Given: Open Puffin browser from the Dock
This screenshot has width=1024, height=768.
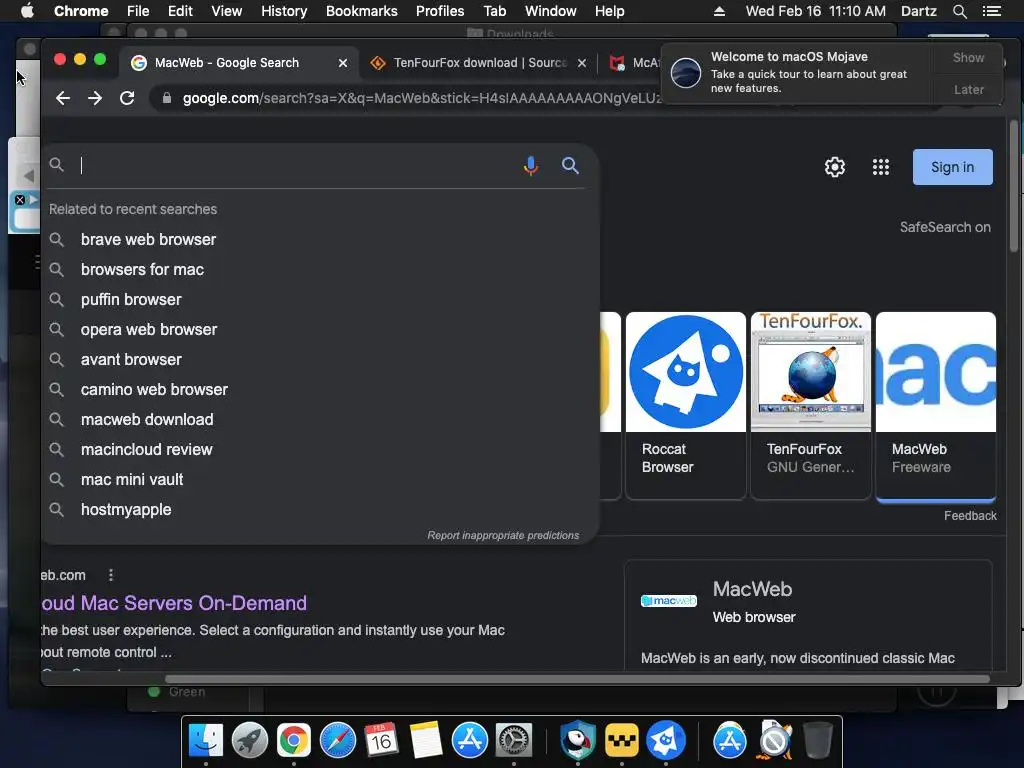Looking at the screenshot, I should pos(577,741).
